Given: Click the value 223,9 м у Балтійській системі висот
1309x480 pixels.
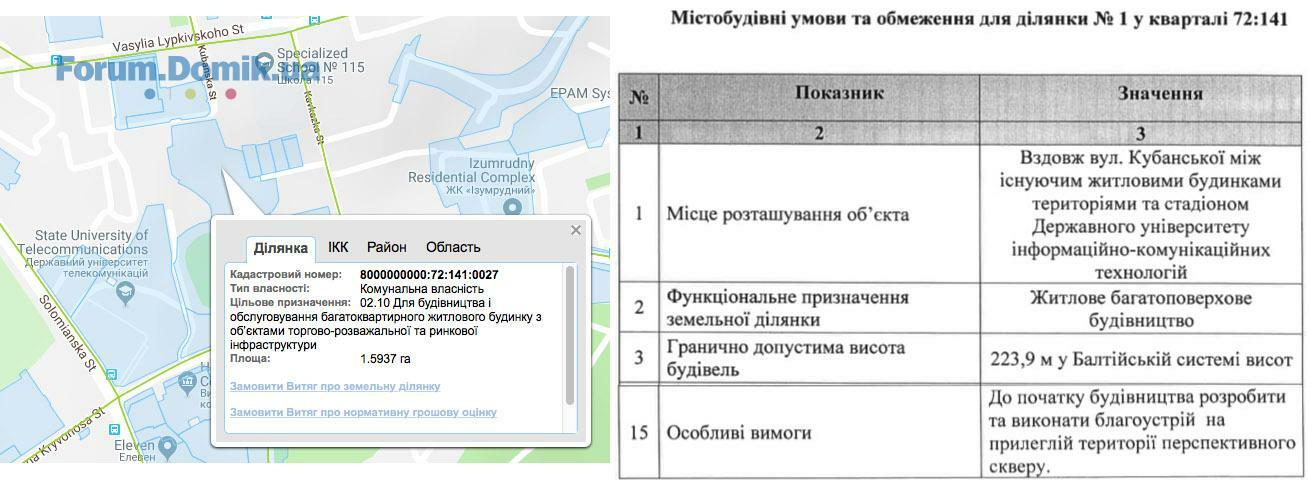Looking at the screenshot, I should (1141, 358).
